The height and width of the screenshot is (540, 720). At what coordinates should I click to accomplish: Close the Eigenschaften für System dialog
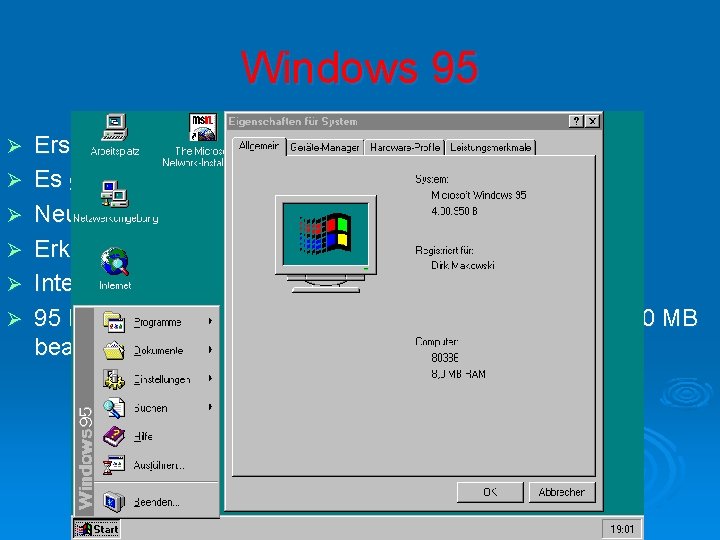(592, 121)
